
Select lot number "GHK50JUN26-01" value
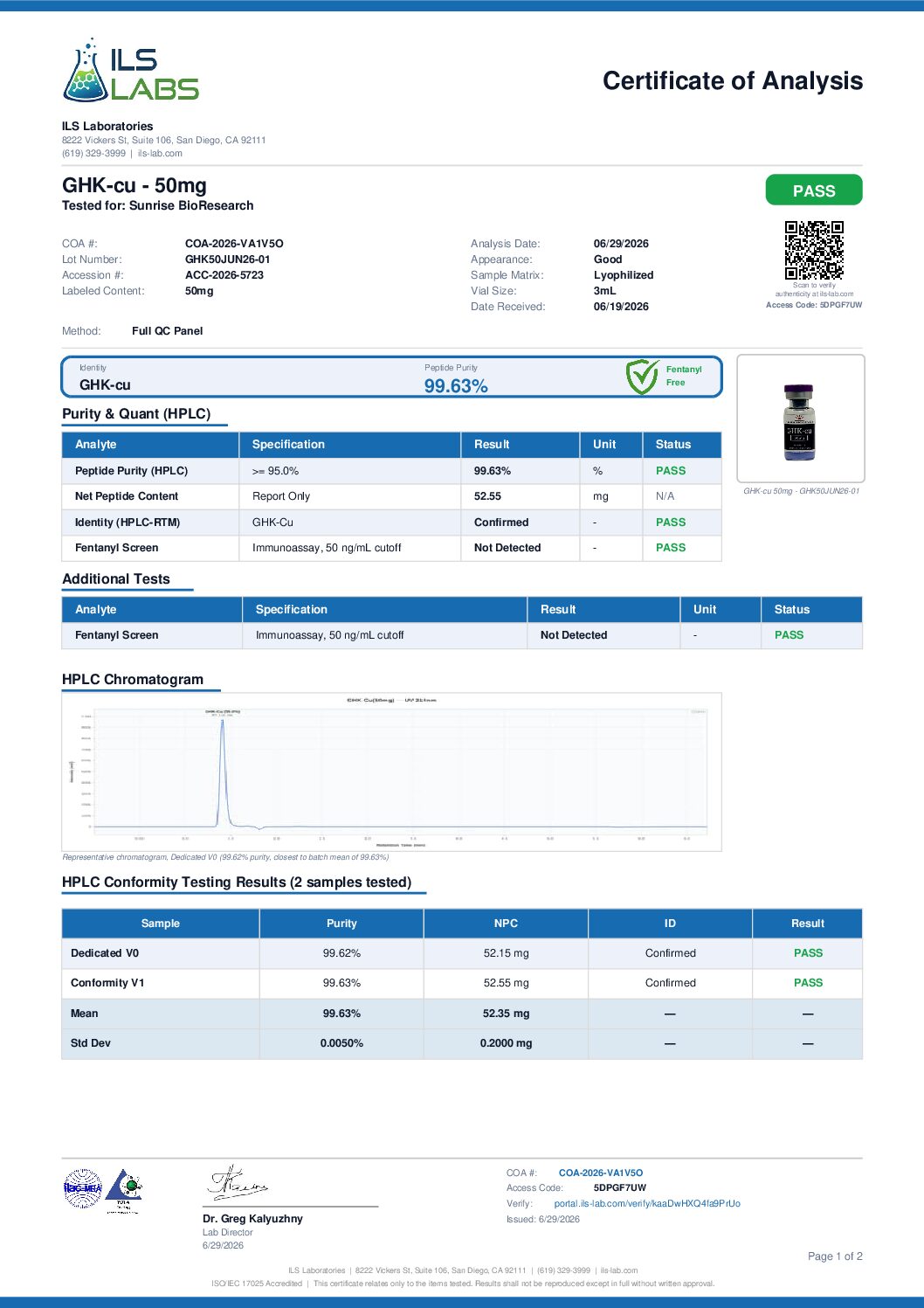pyautogui.click(x=228, y=260)
